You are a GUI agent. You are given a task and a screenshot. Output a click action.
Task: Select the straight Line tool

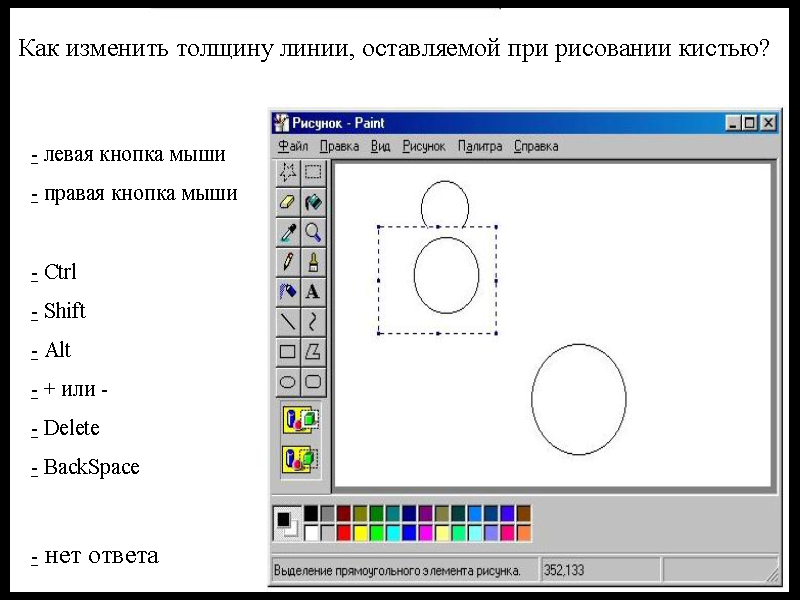point(288,322)
